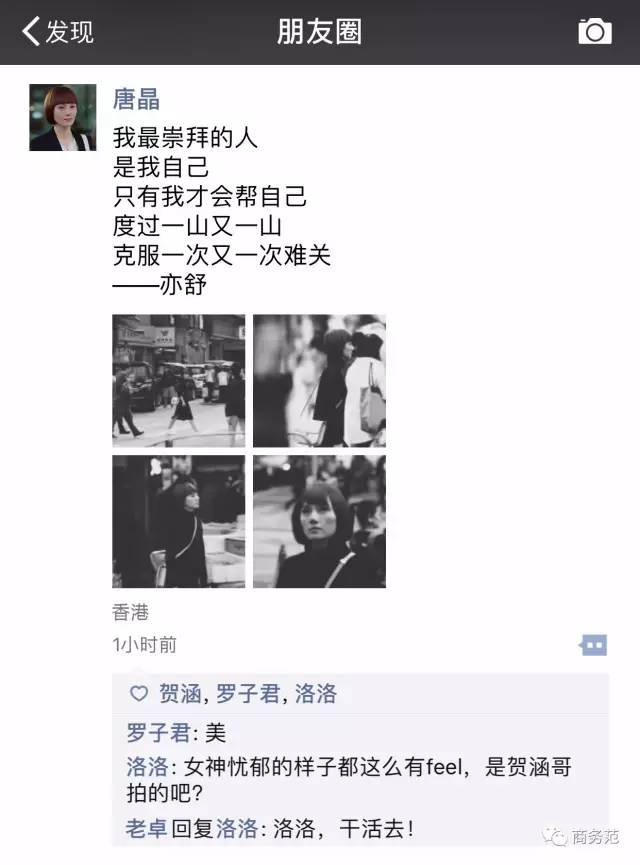The height and width of the screenshot is (865, 640).
Task: Tap the post text quoting 亦舒
Action: tap(222, 211)
